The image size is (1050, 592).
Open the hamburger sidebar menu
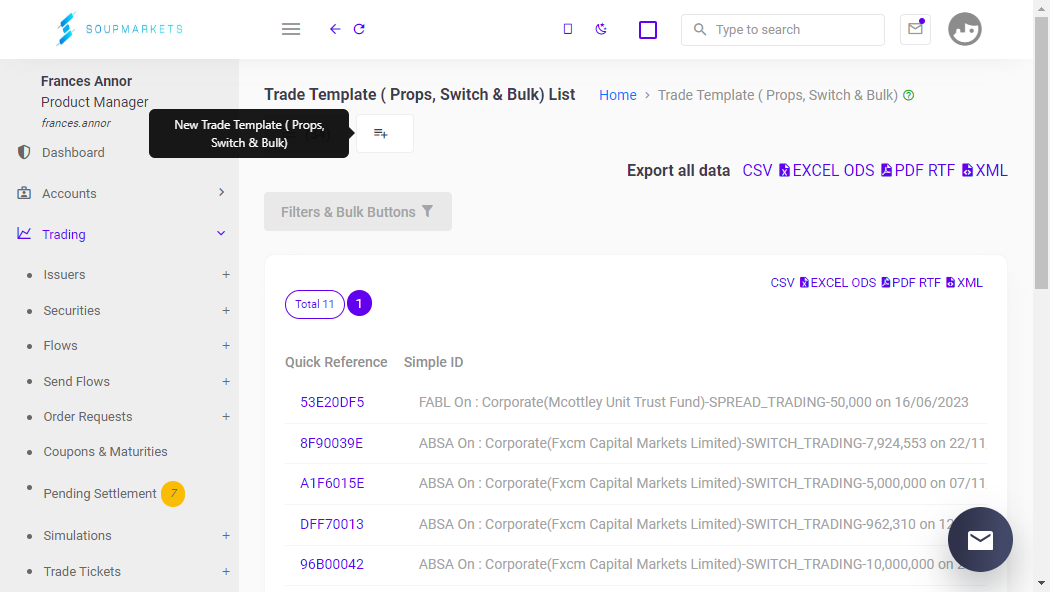[x=291, y=29]
